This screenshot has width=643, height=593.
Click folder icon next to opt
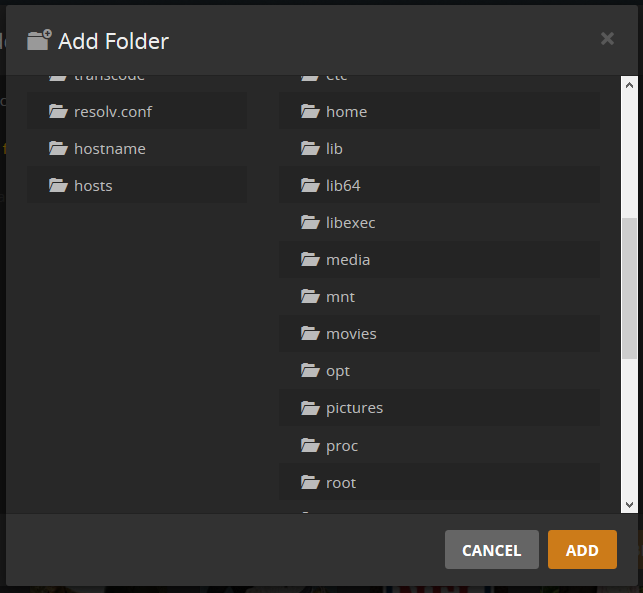[310, 370]
